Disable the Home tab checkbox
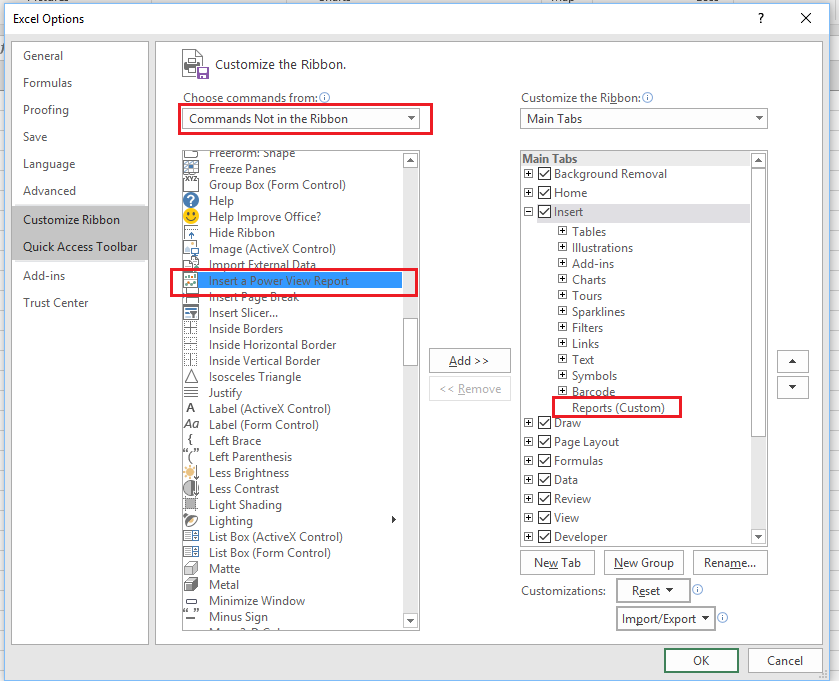The height and width of the screenshot is (681, 839). 543,192
